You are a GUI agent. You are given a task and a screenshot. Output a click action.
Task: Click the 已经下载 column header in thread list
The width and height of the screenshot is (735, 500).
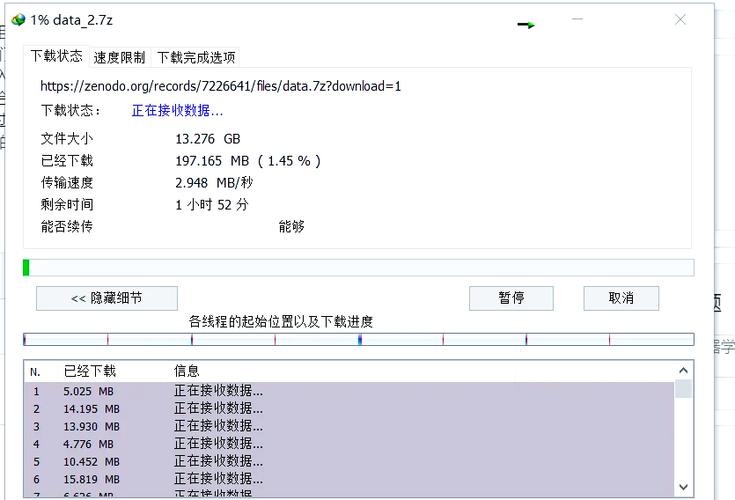point(90,371)
